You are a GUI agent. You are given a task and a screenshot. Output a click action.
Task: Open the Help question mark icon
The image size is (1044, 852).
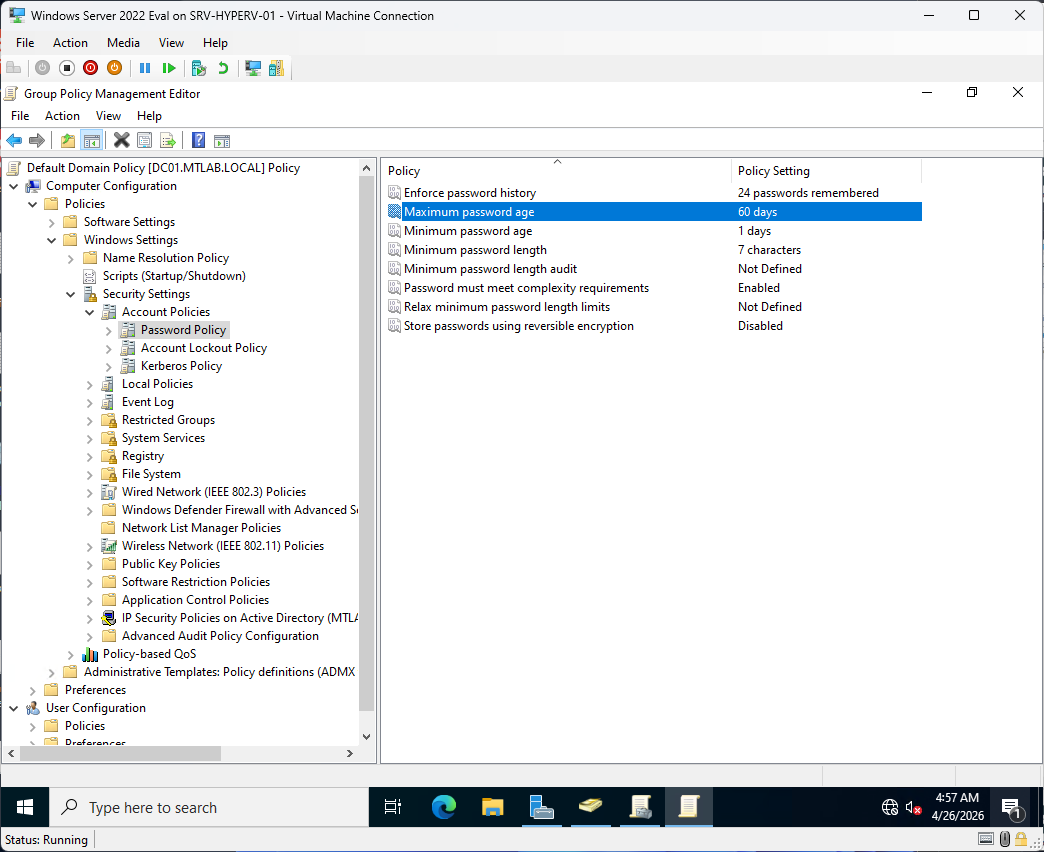coord(198,140)
